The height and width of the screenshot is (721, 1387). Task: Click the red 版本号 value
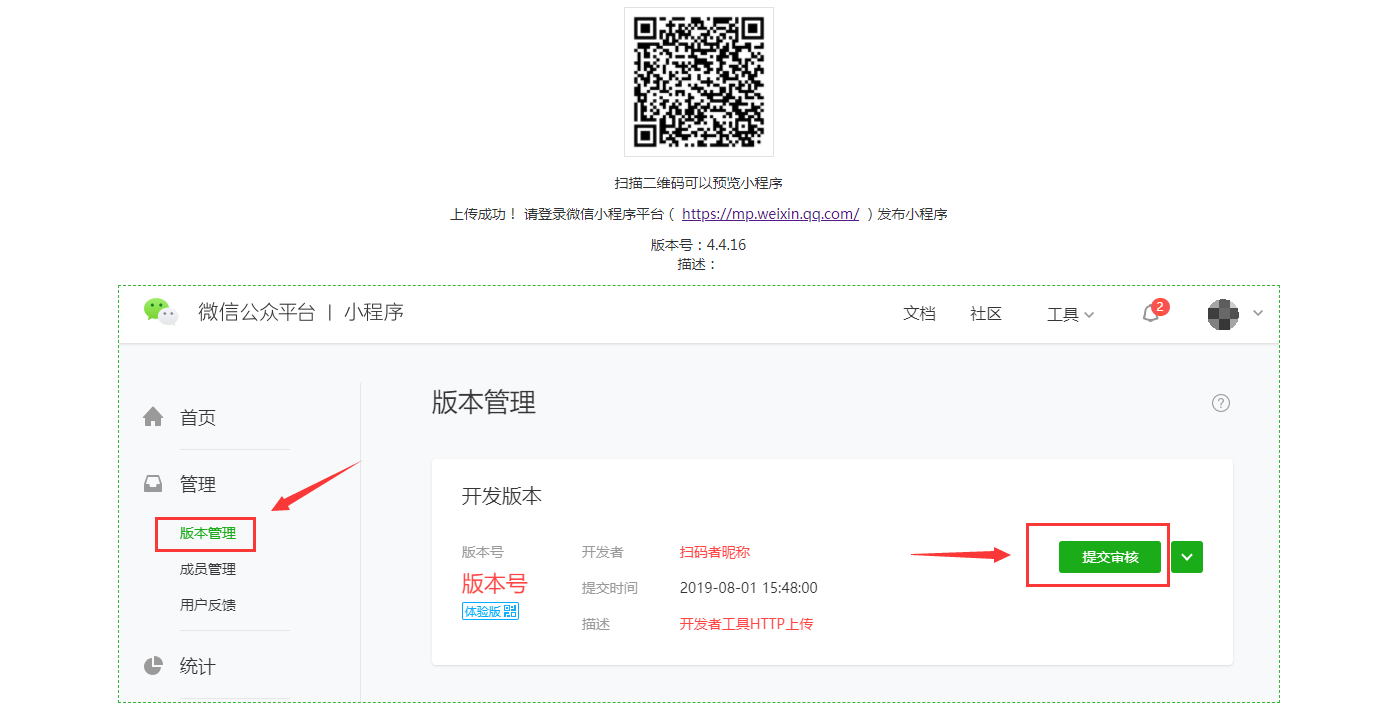click(494, 584)
